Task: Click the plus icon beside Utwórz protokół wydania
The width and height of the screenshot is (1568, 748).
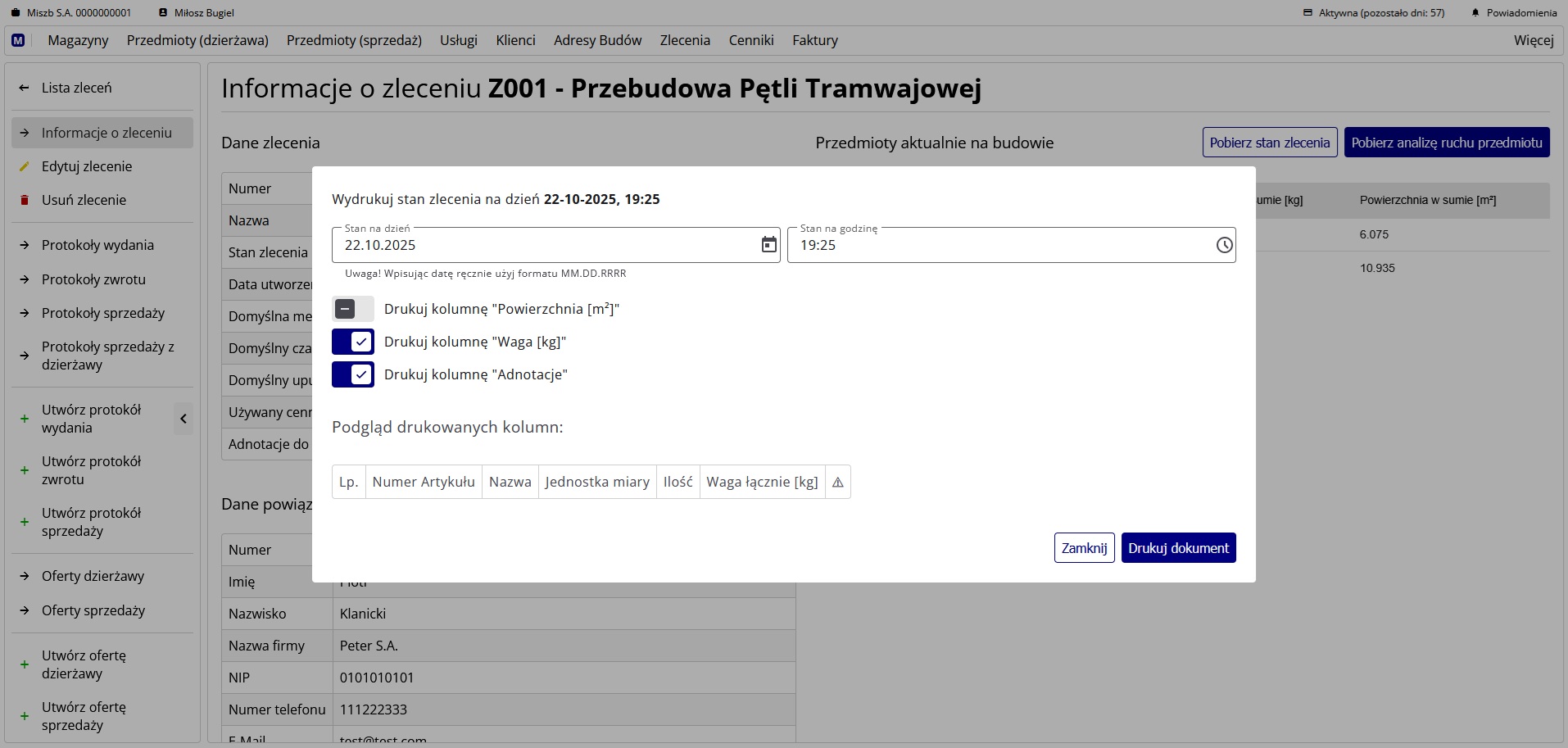Action: click(24, 419)
